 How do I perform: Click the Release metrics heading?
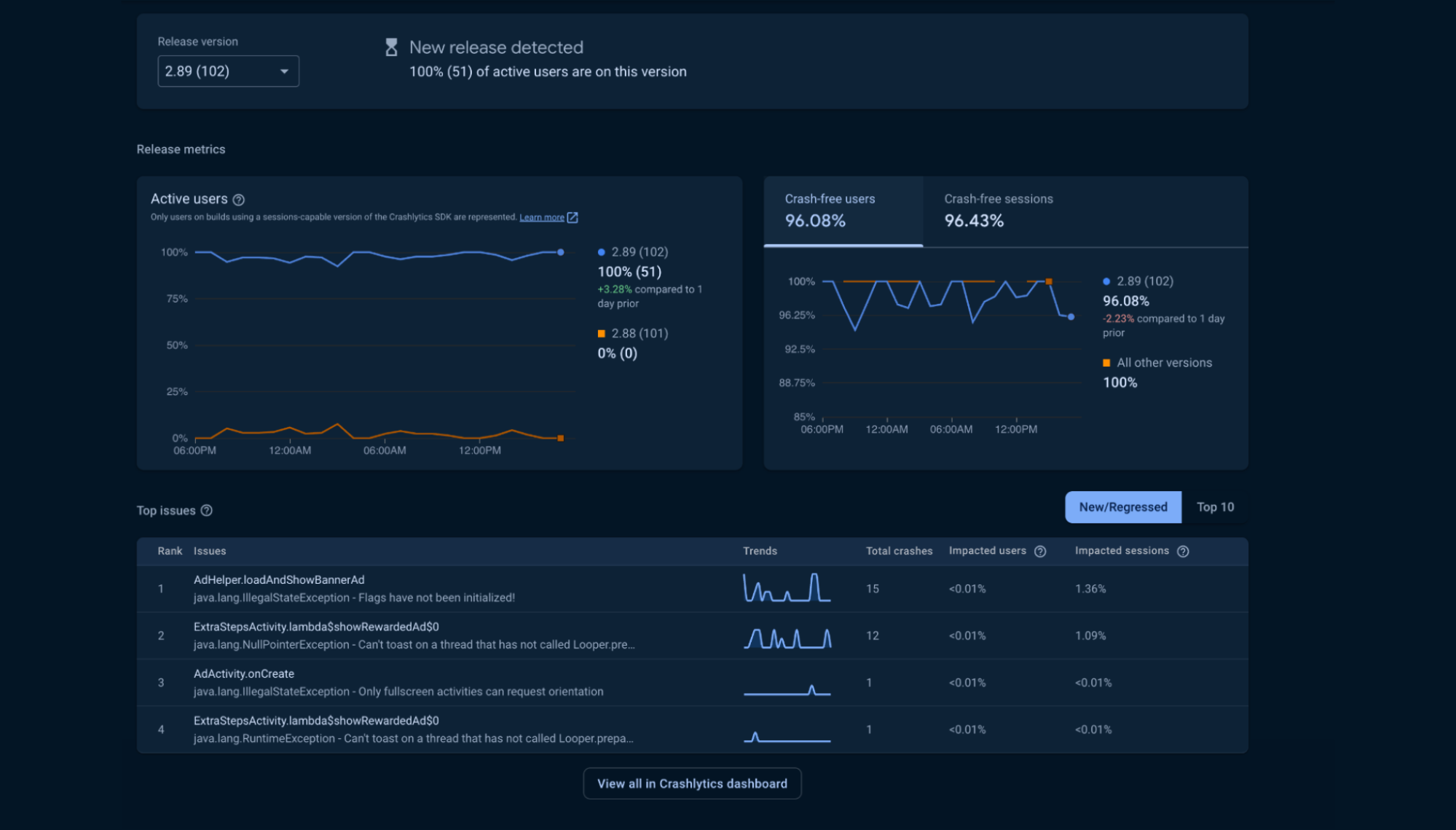tap(181, 149)
